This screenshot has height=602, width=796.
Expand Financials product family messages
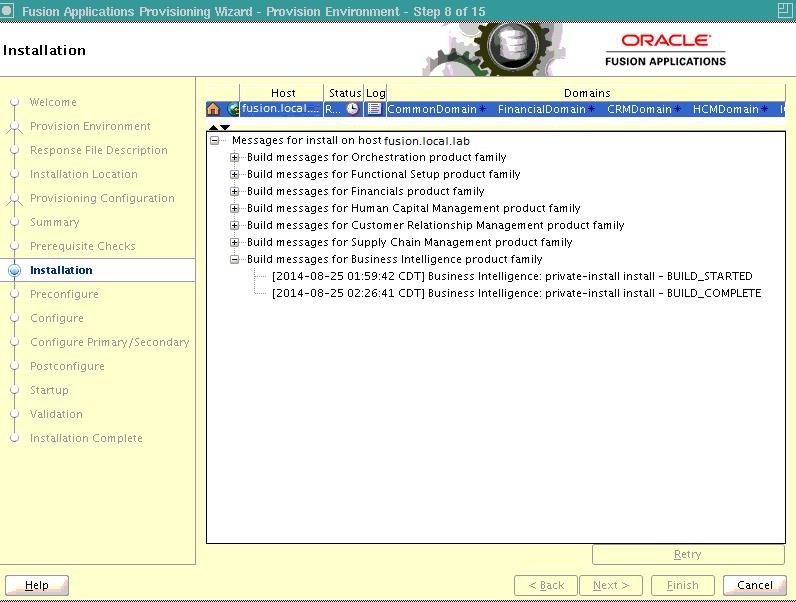pyautogui.click(x=234, y=191)
